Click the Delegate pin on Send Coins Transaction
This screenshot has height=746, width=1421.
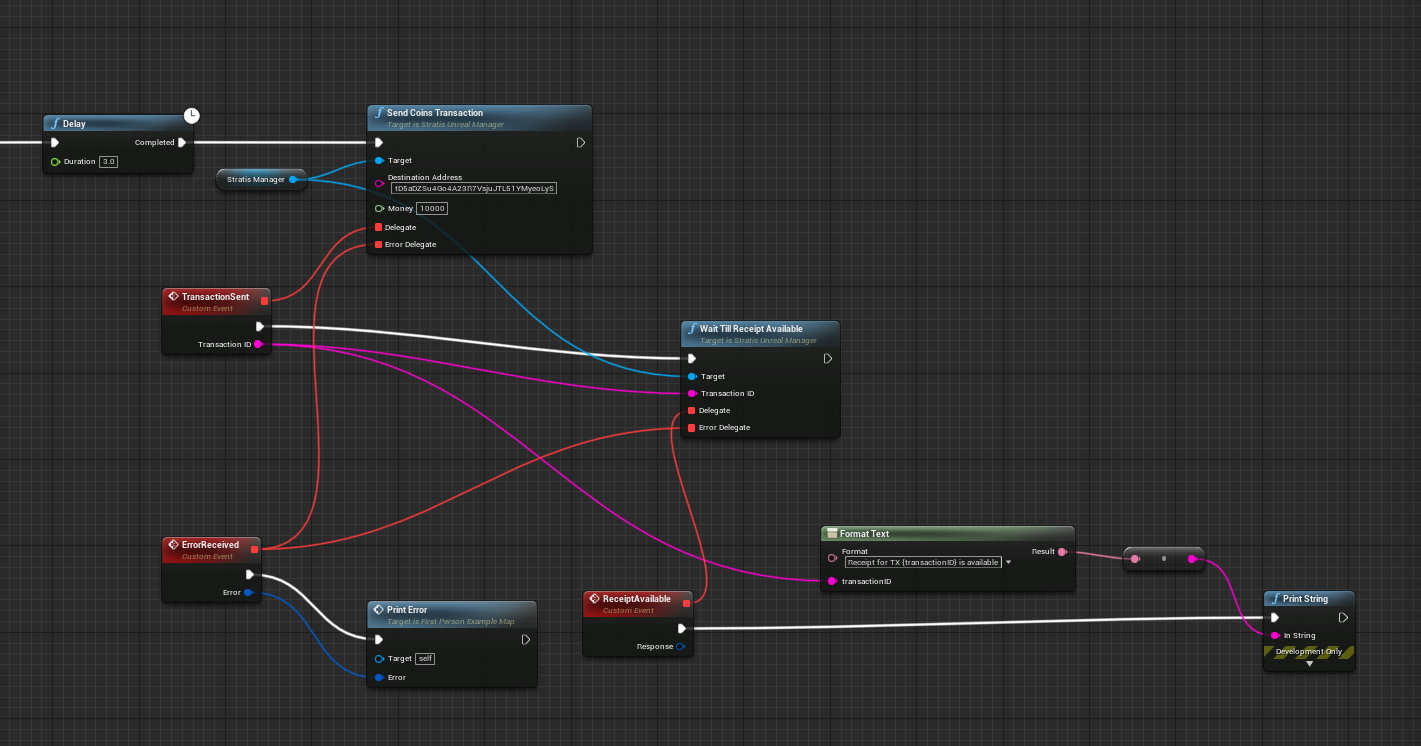tap(378, 227)
